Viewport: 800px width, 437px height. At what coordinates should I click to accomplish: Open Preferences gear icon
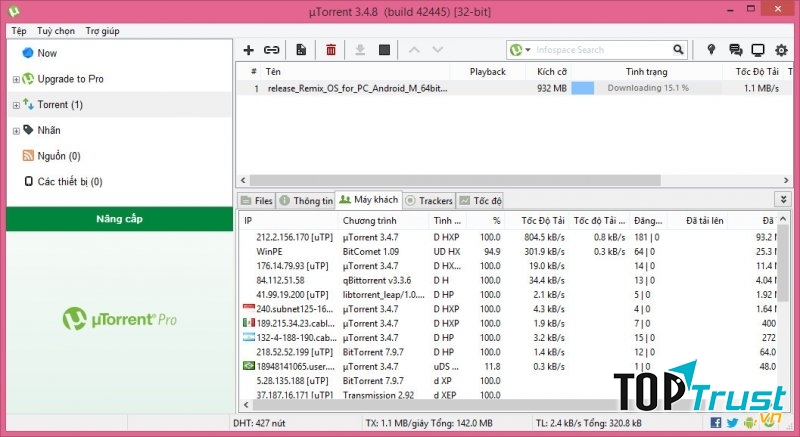pos(781,50)
